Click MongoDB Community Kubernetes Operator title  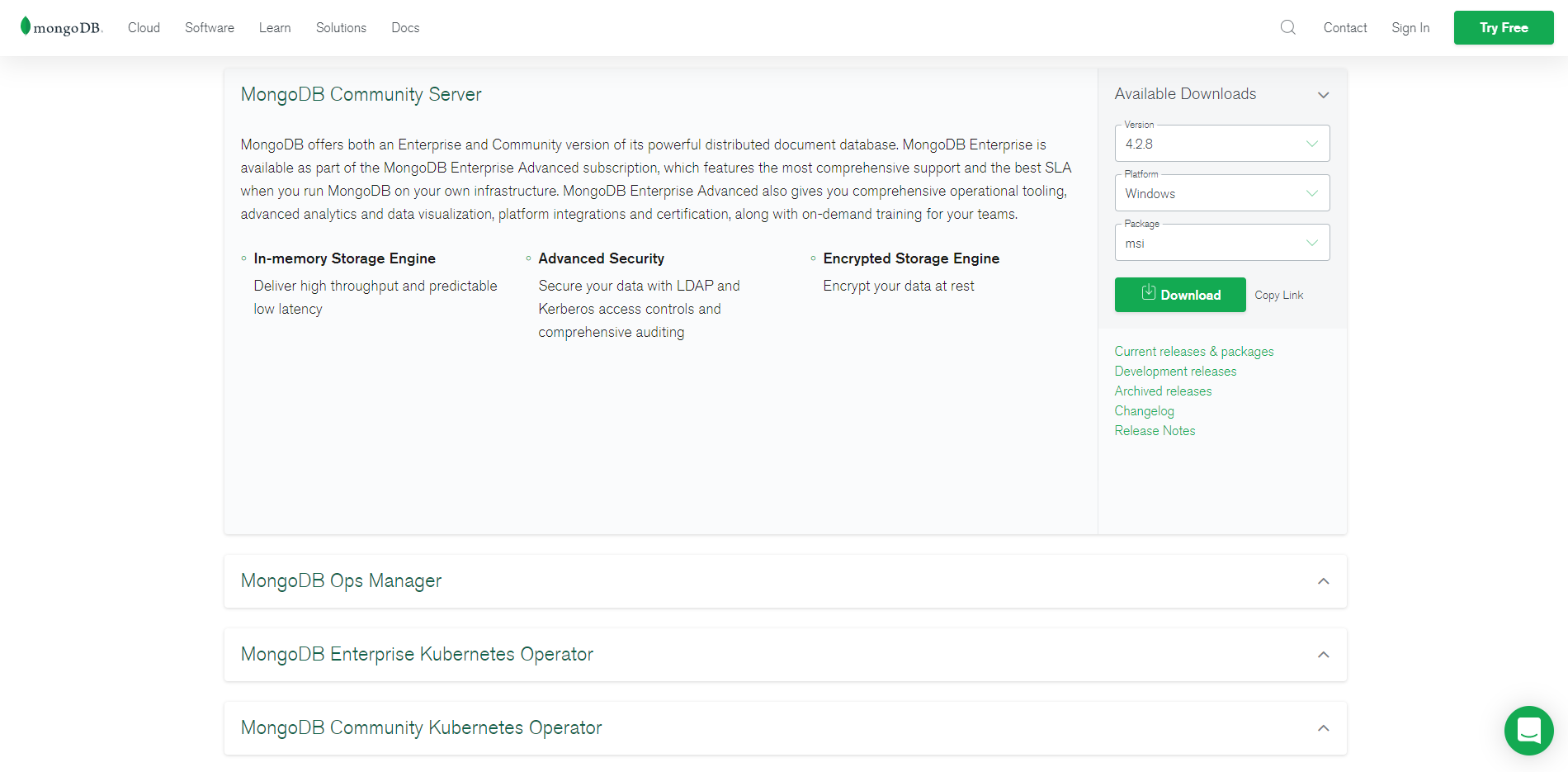point(422,727)
